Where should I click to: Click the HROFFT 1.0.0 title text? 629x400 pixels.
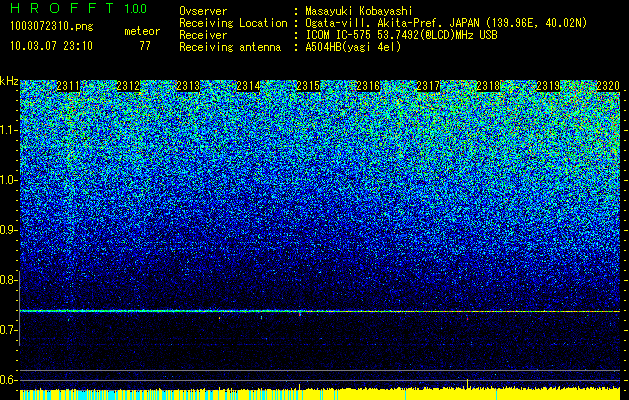79,8
